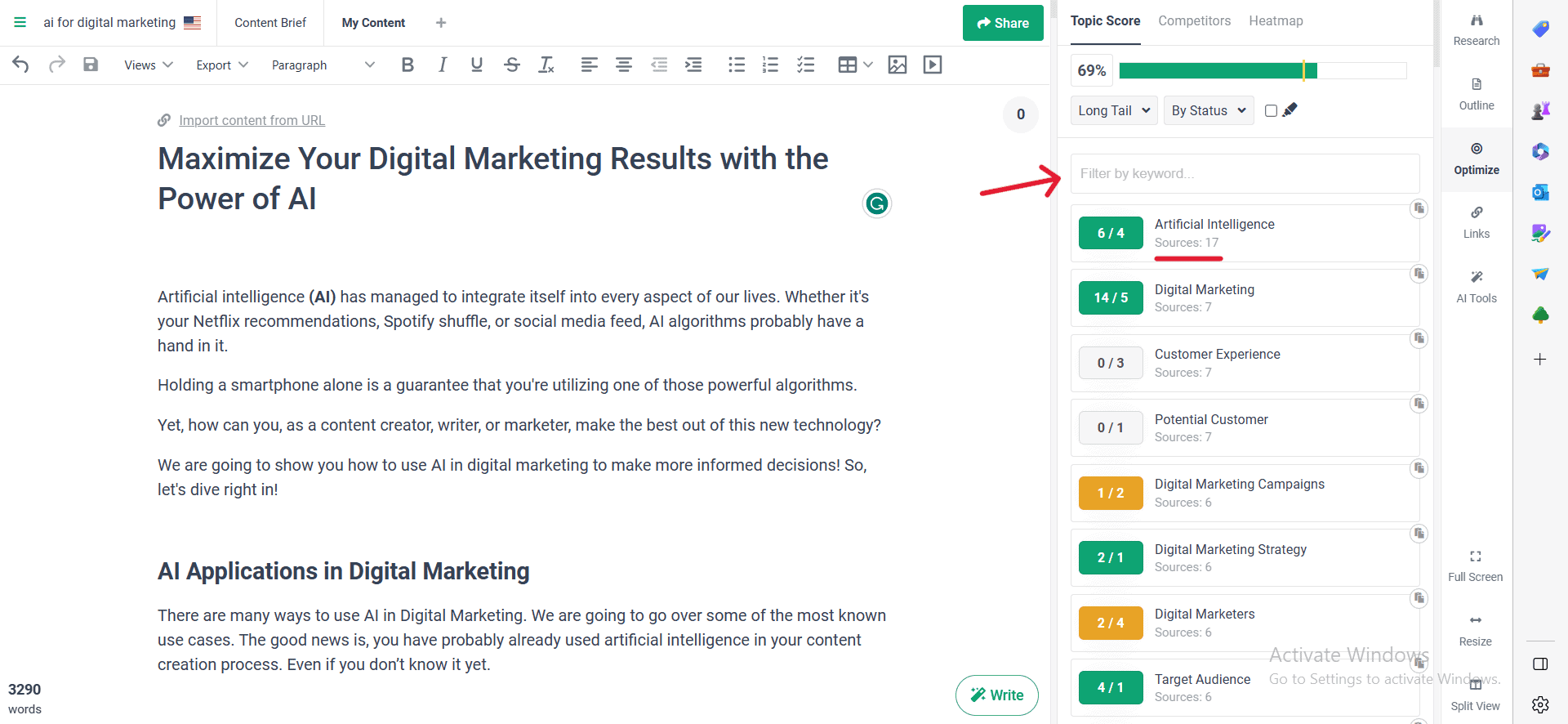Select the Potential Customer keyword row
The image size is (1568, 724).
click(1245, 427)
